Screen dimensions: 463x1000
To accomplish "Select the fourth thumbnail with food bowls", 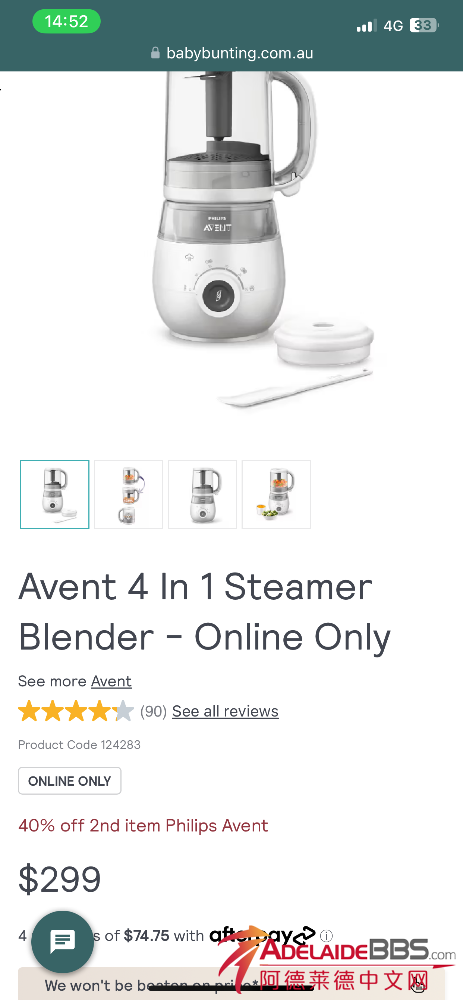I will 277,494.
